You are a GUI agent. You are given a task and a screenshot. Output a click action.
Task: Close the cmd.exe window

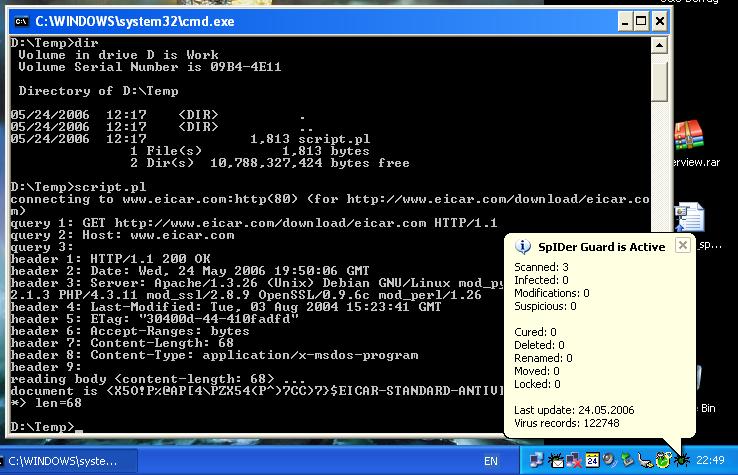point(660,21)
